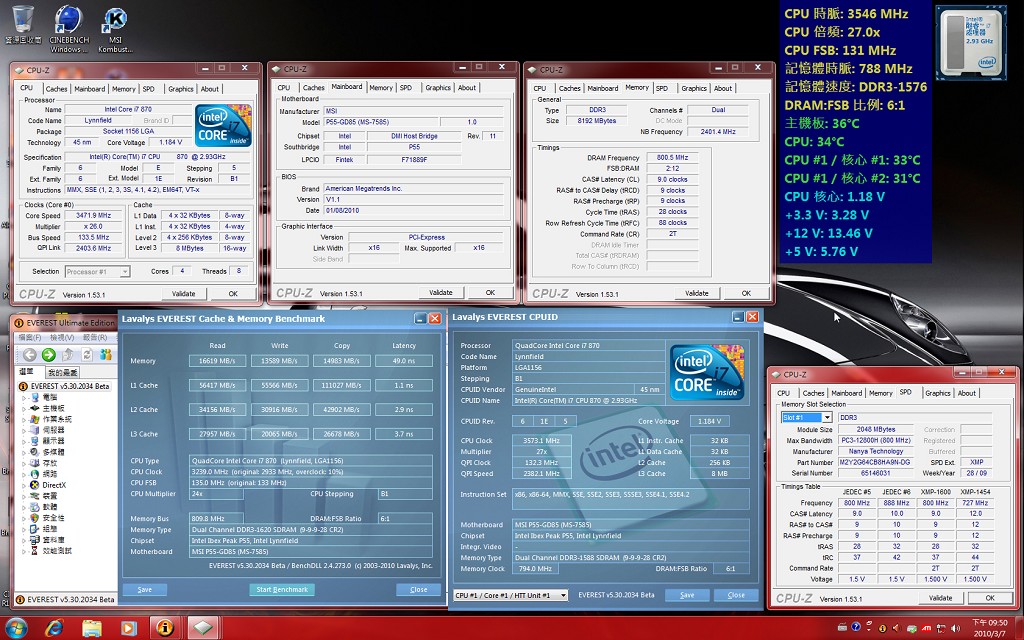The height and width of the screenshot is (640, 1024).
Task: Select the 主機板 motherboard item in EVEREST tree
Action: point(47,408)
